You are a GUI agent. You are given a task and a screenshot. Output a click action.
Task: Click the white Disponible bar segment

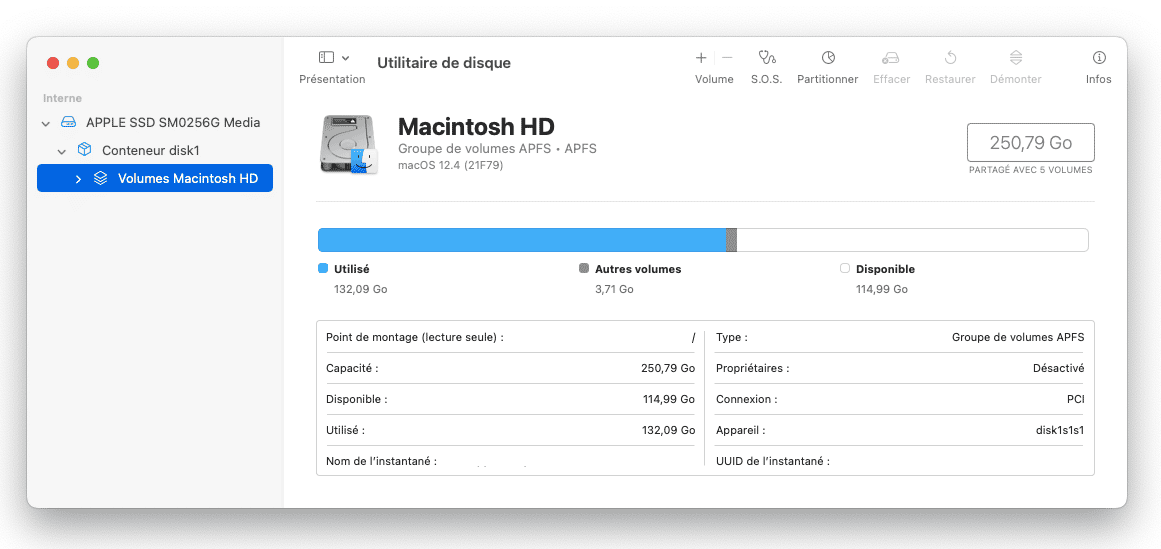(x=912, y=240)
